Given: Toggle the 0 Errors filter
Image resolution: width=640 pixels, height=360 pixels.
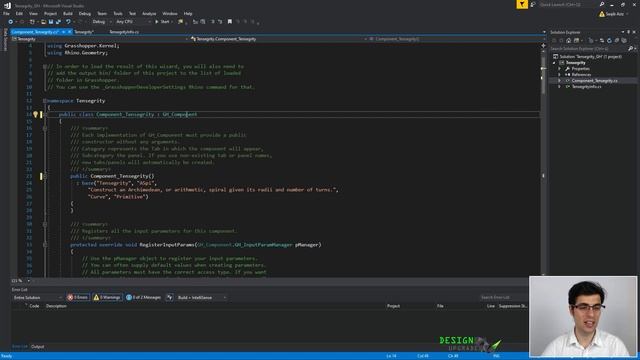Looking at the screenshot, I should pos(78,298).
